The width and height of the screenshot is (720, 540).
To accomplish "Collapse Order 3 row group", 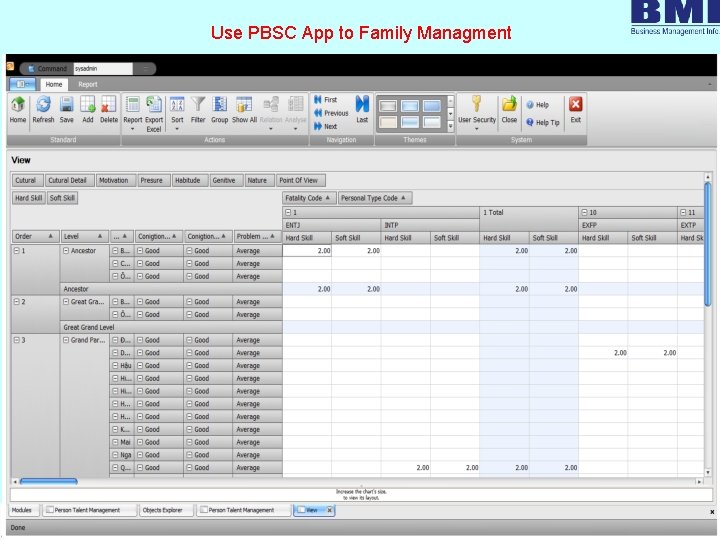I will [17, 340].
